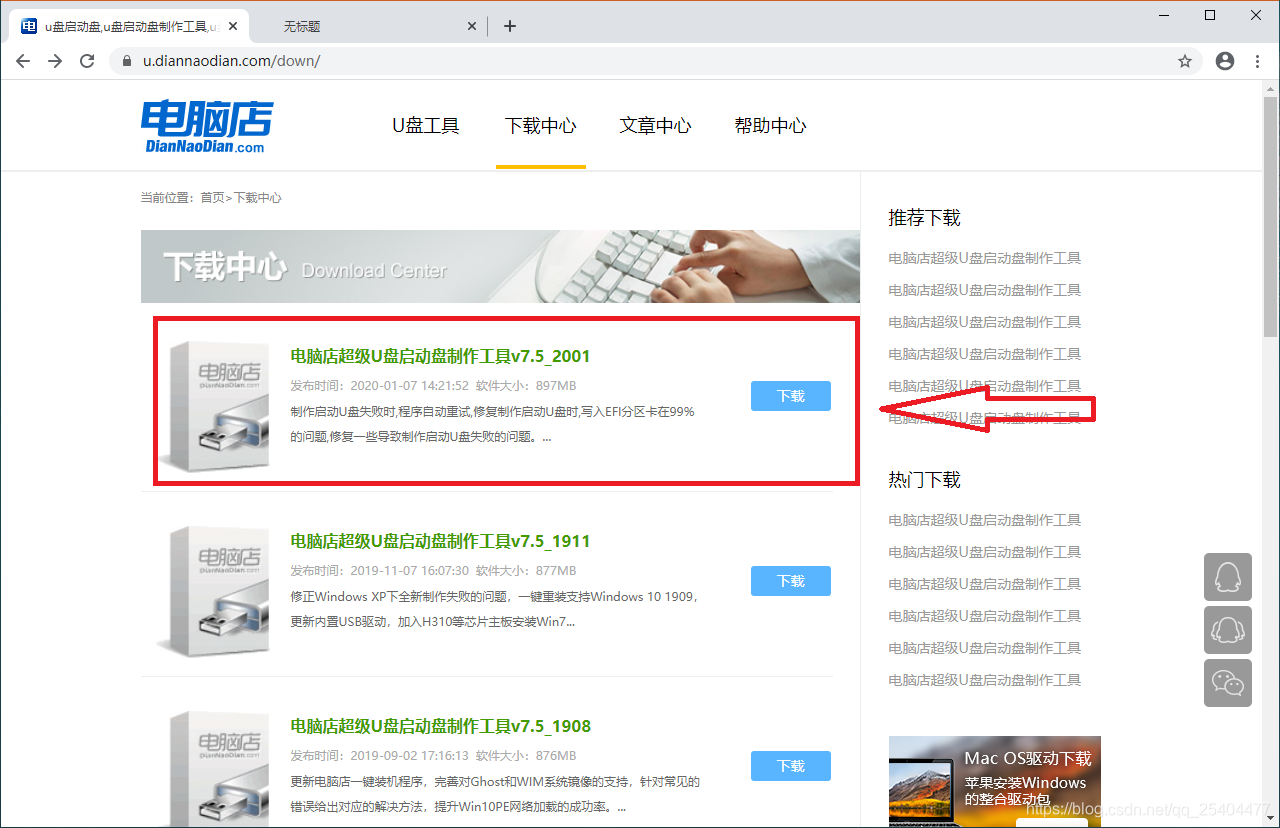Click the 电脑店 DianNaoDian.com logo
The image size is (1280, 828).
coord(206,126)
